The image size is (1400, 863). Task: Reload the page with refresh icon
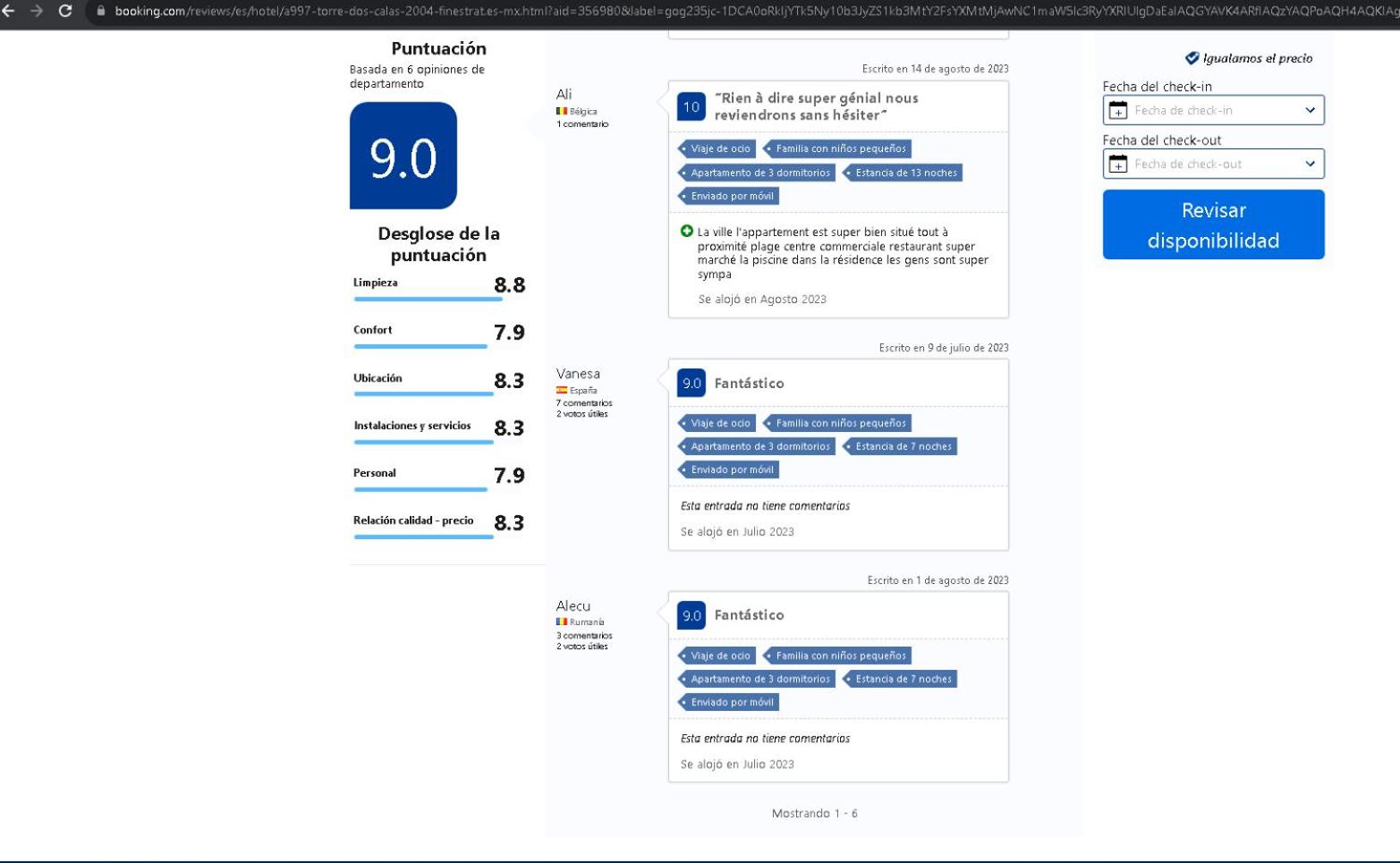click(64, 11)
